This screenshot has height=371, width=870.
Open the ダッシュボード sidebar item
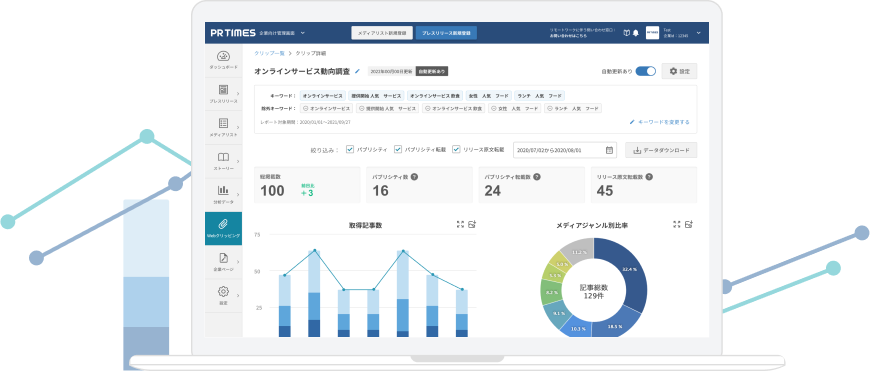(x=223, y=60)
